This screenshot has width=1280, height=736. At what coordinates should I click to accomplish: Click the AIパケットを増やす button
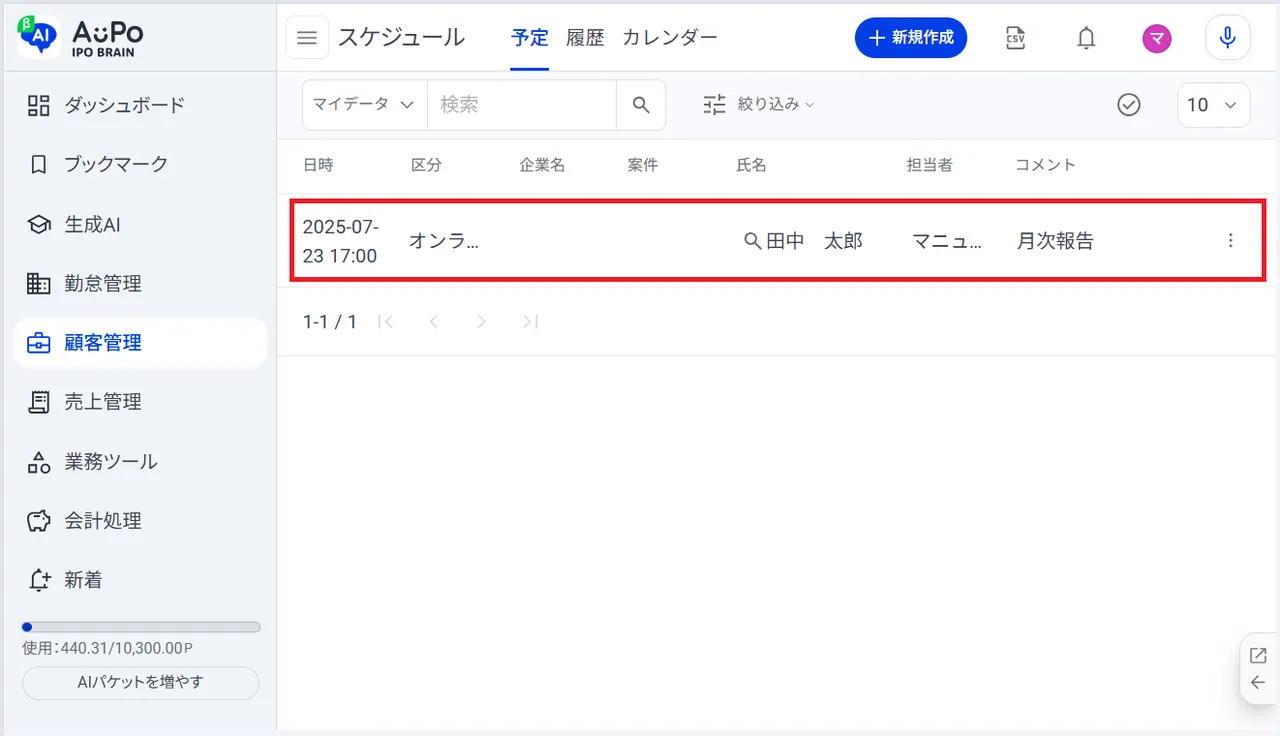tap(141, 683)
